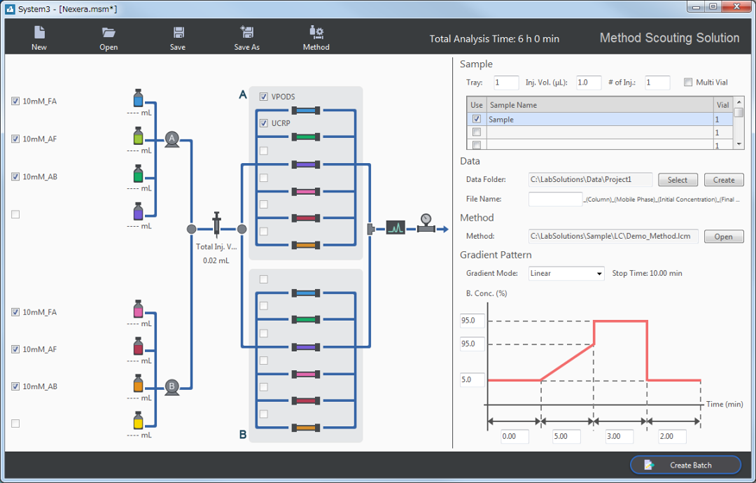Click the New file icon
The width and height of the screenshot is (756, 483).
pyautogui.click(x=38, y=33)
